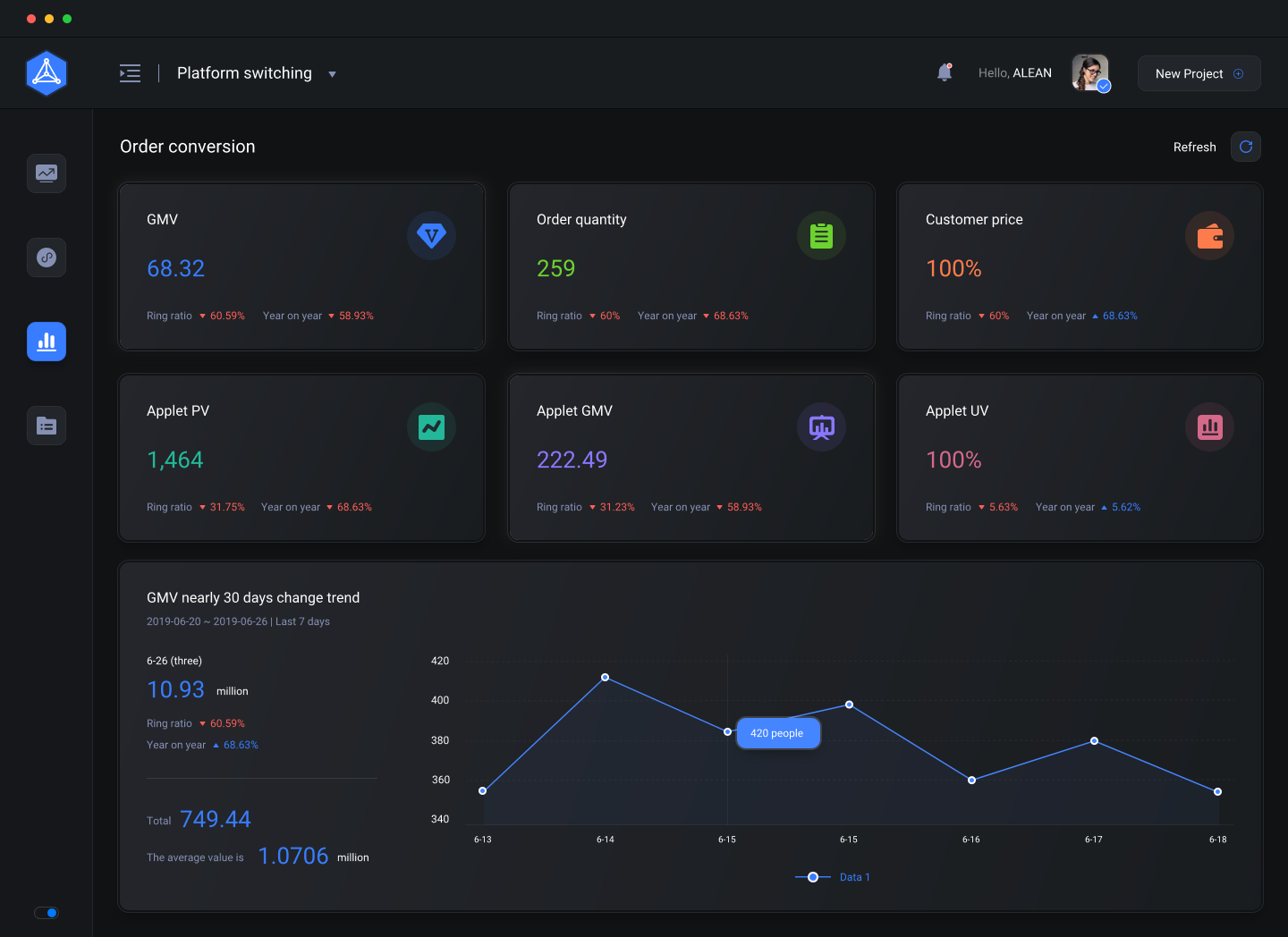Screen dimensions: 1288x937
Task: Collapse the sidebar with the menu icon
Action: pyautogui.click(x=130, y=73)
